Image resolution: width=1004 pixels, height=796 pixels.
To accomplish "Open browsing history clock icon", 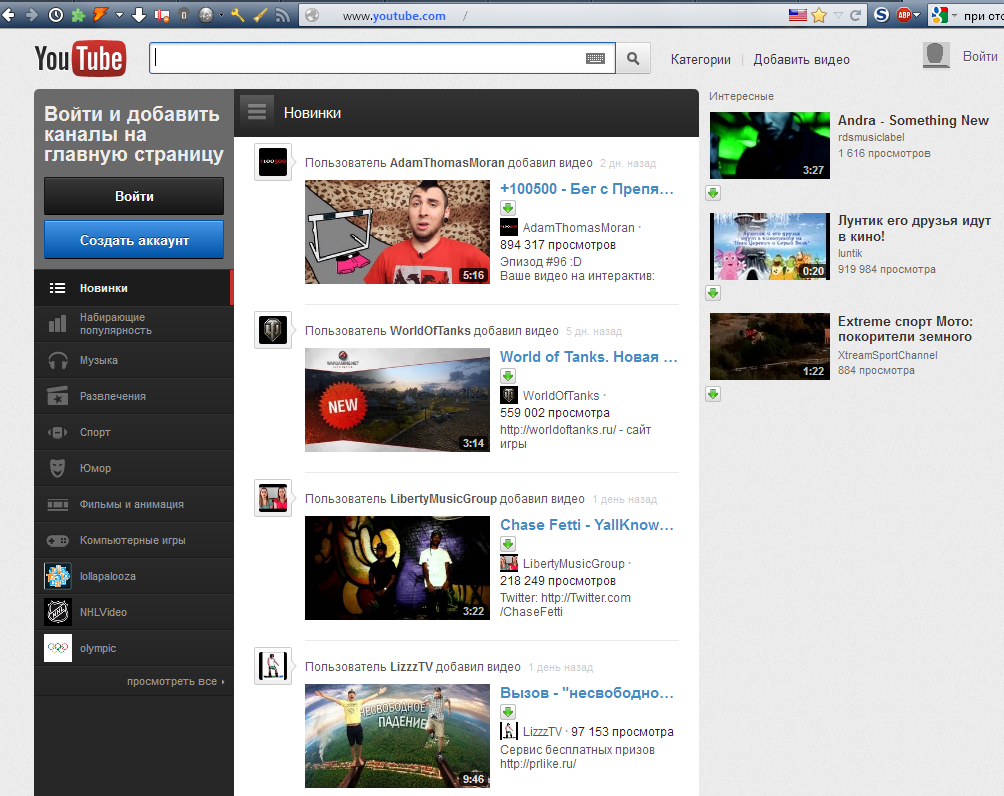I will point(56,15).
